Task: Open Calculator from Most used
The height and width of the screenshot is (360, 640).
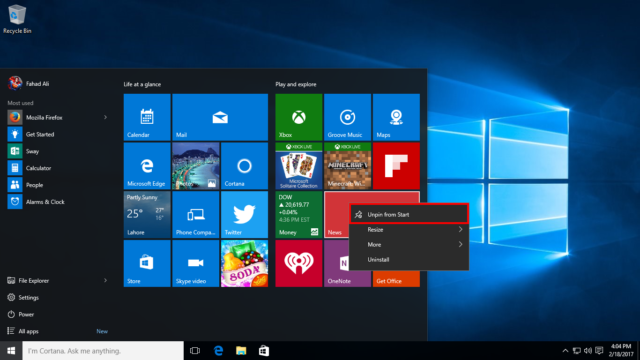Action: tap(57, 168)
